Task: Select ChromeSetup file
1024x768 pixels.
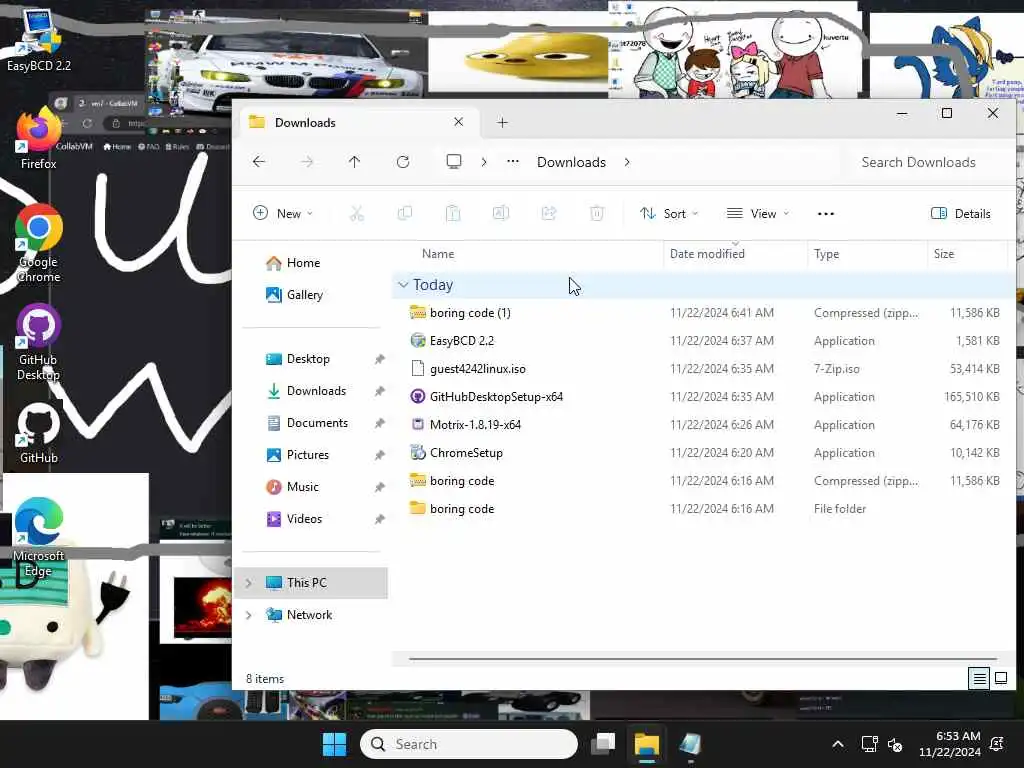Action: coord(704,453)
